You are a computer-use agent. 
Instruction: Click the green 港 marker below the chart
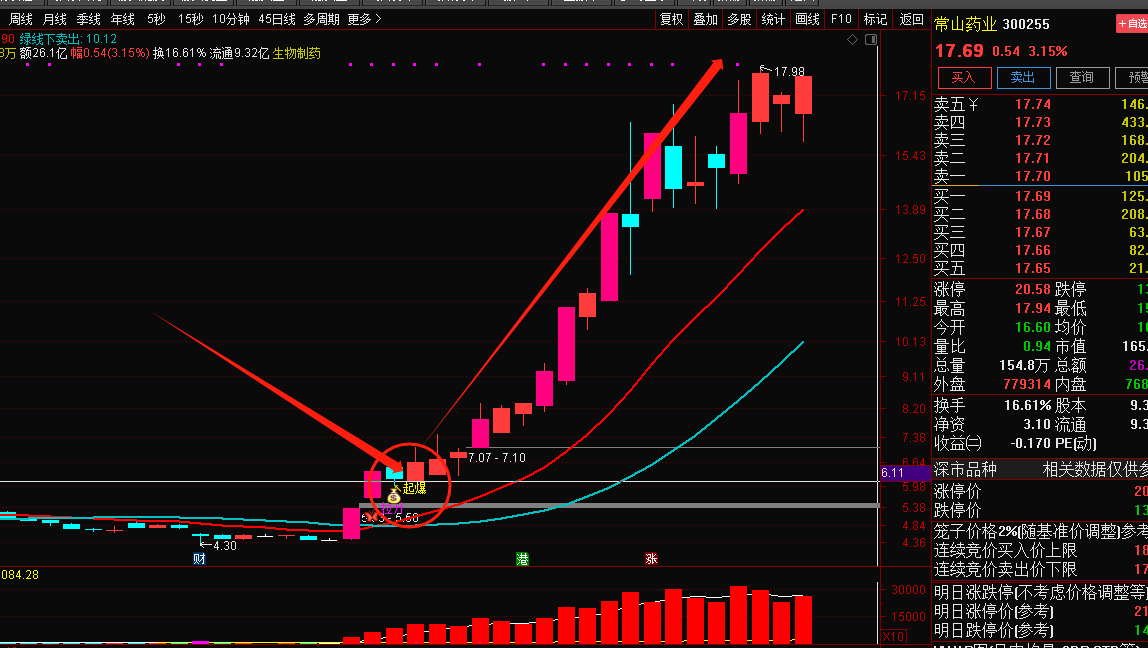point(522,559)
